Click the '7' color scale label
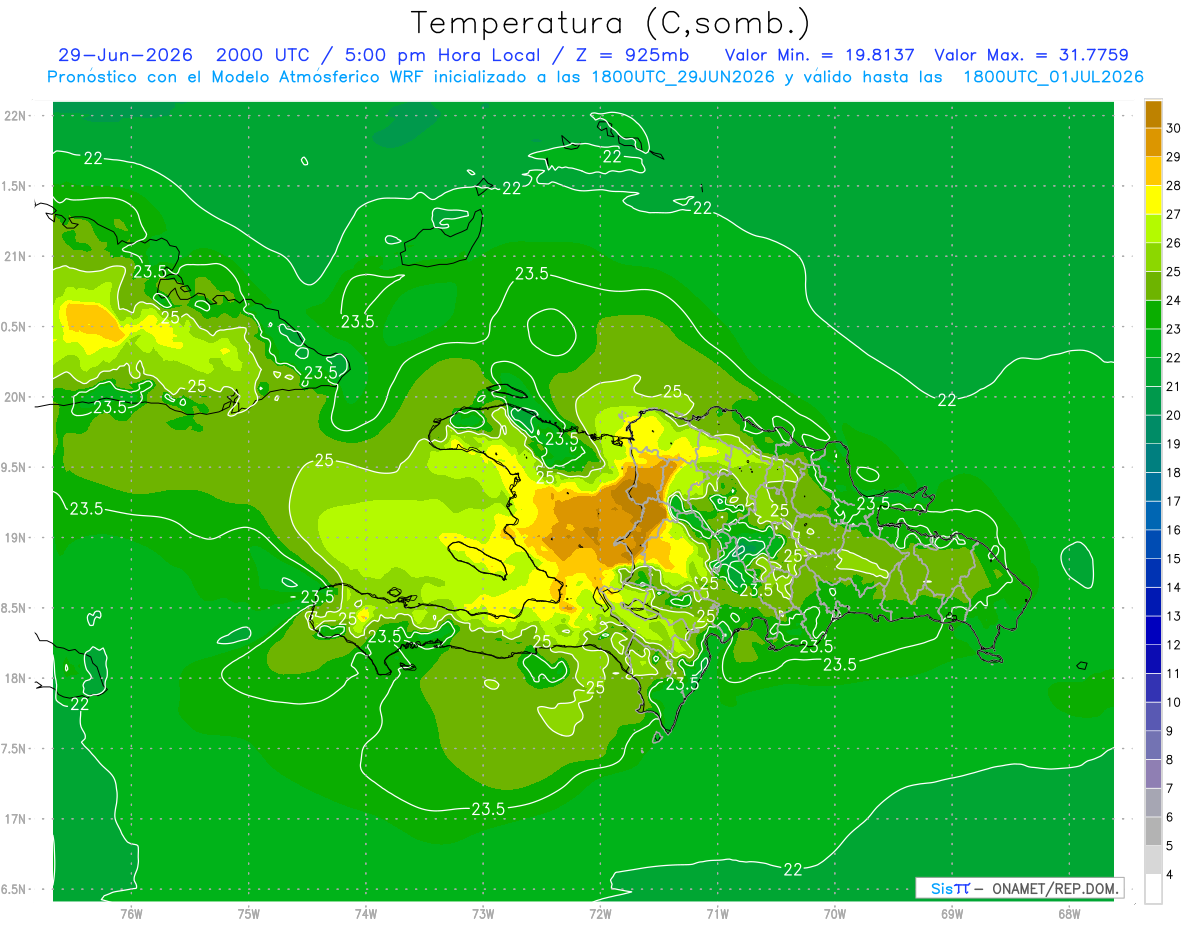The image size is (1200, 927). [x=1170, y=789]
